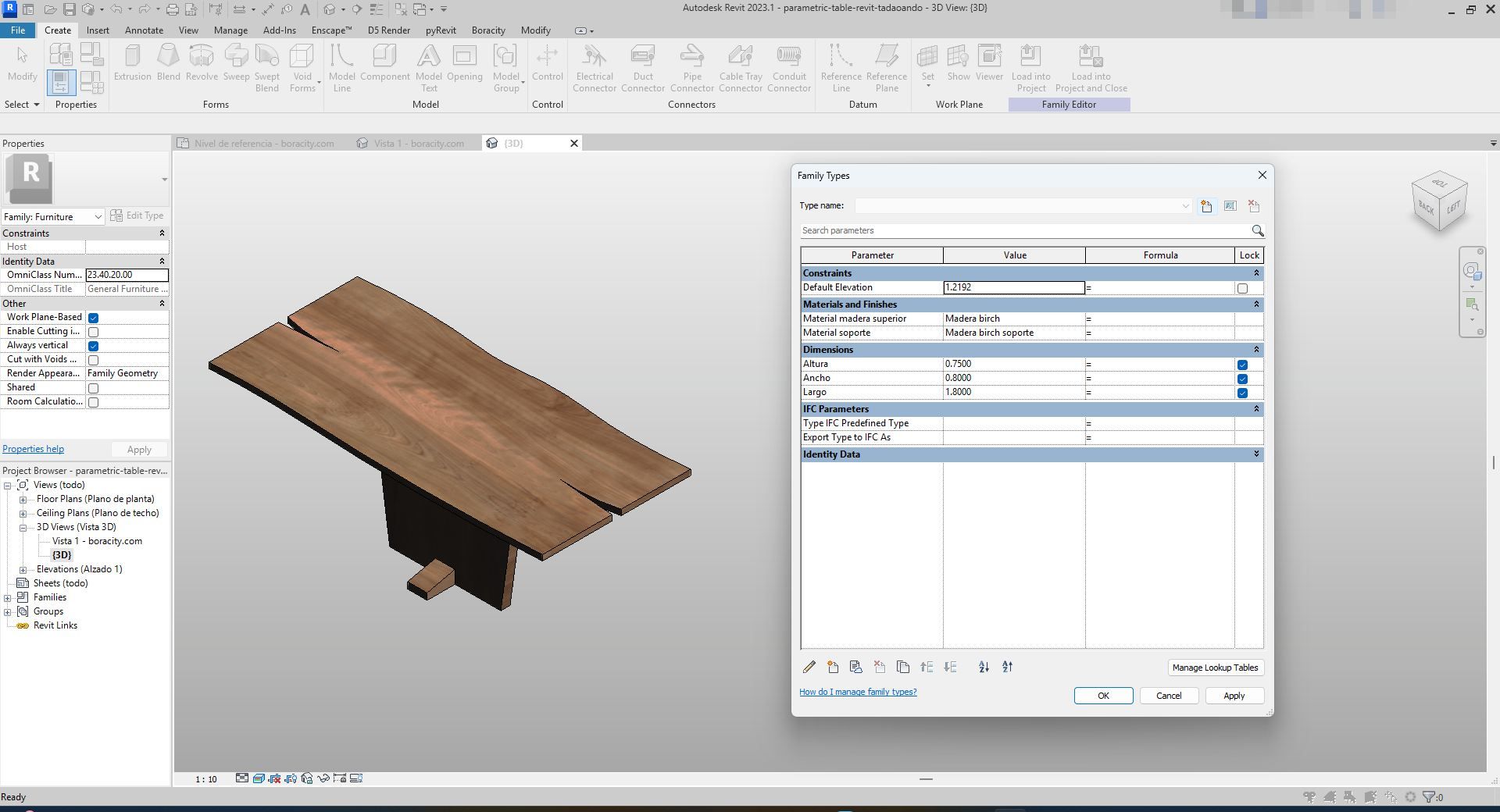
Task: Click Load into Project icon
Action: tap(1031, 68)
